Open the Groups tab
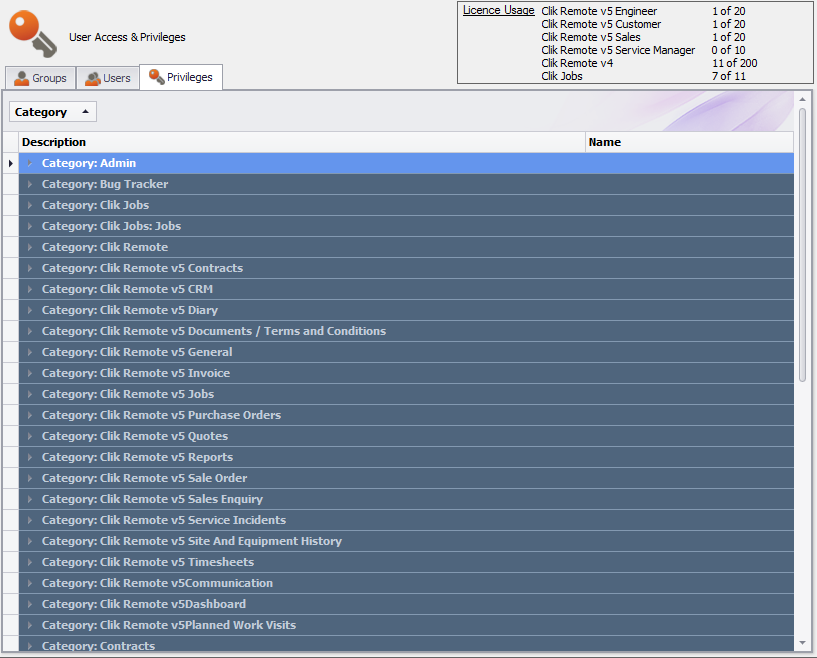 [41, 78]
